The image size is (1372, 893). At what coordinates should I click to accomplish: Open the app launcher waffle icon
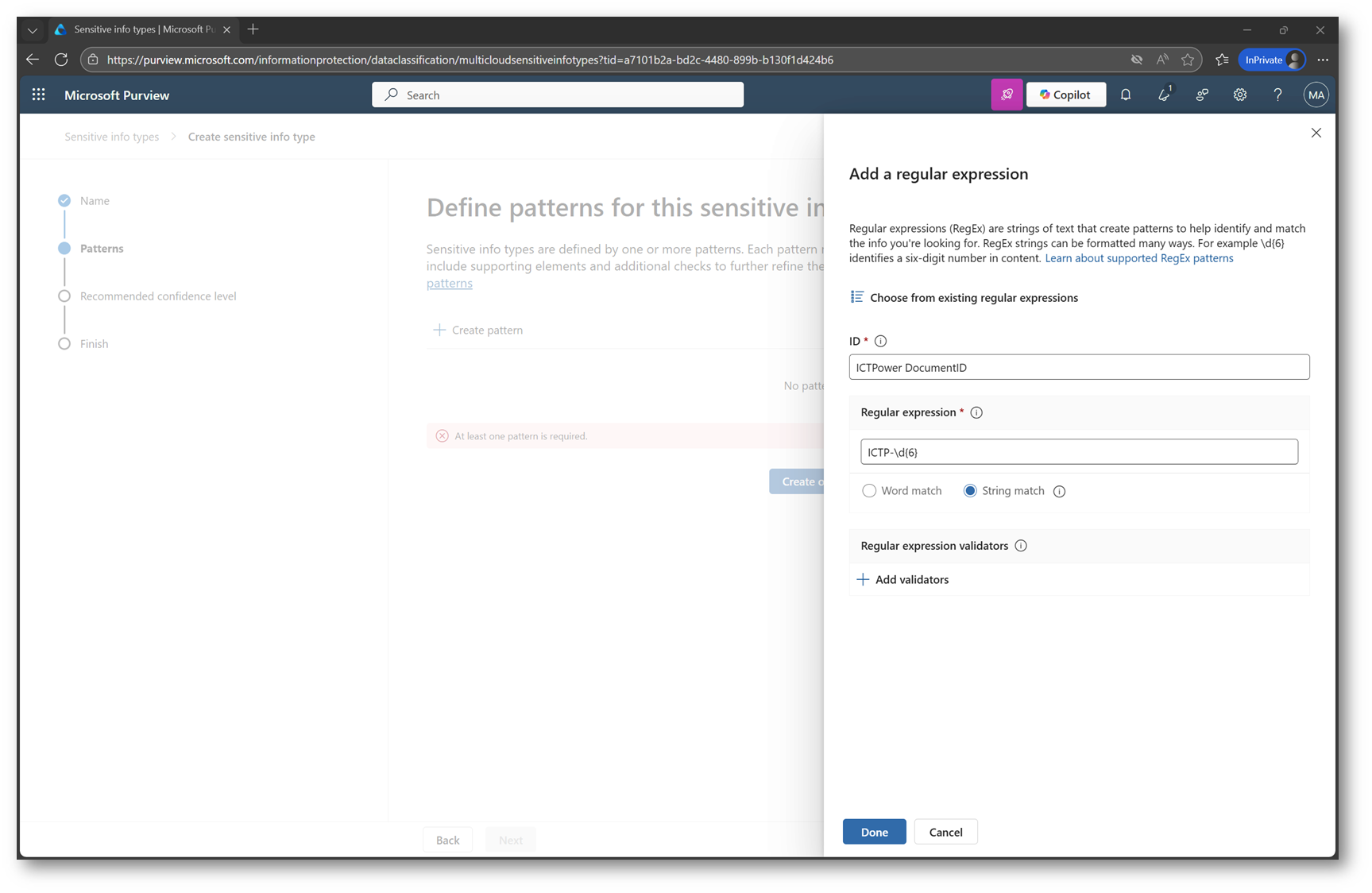point(38,95)
